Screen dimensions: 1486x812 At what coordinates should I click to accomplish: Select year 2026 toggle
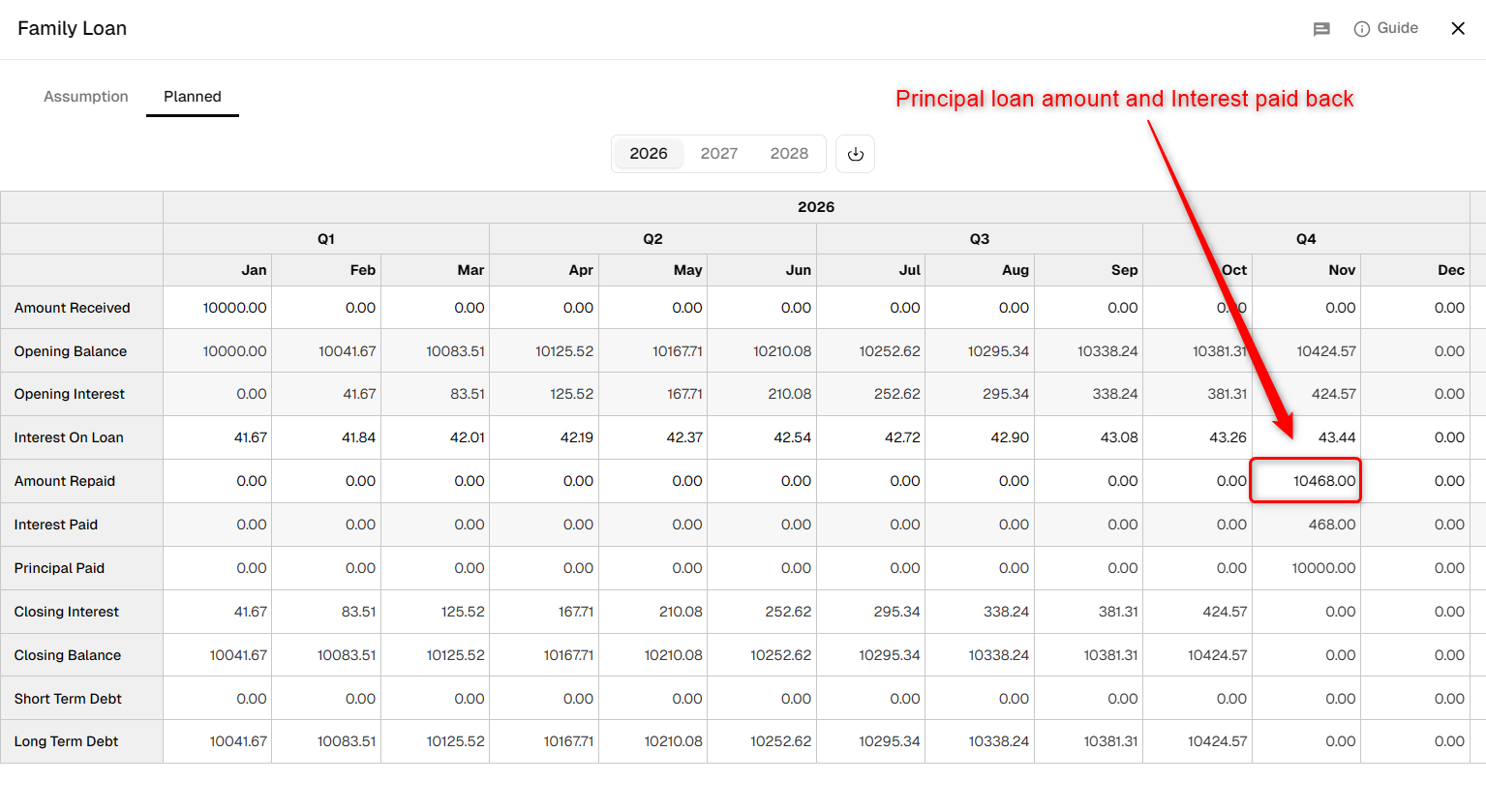coord(649,154)
